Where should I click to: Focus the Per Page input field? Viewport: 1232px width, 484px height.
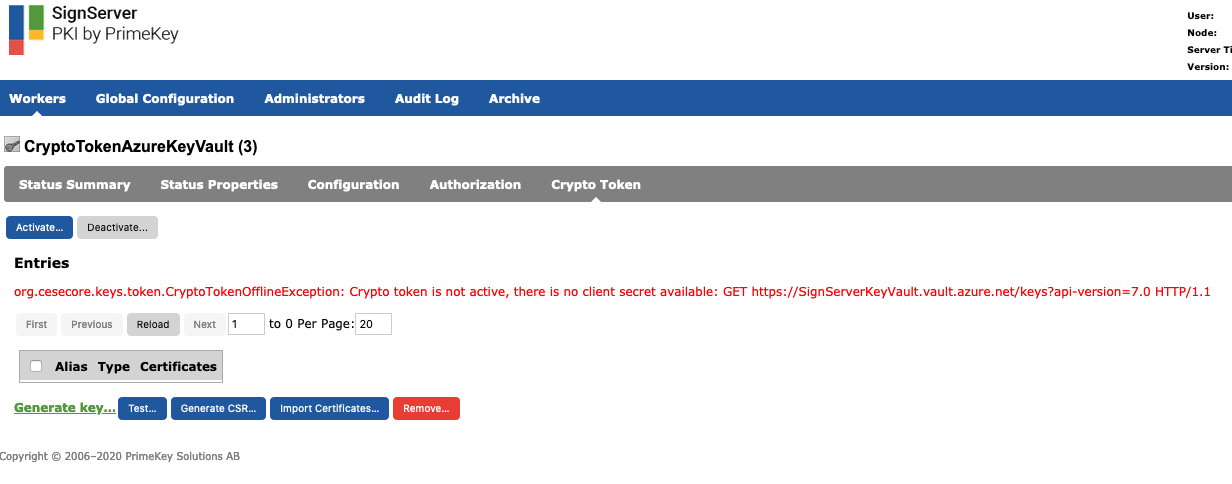point(373,324)
